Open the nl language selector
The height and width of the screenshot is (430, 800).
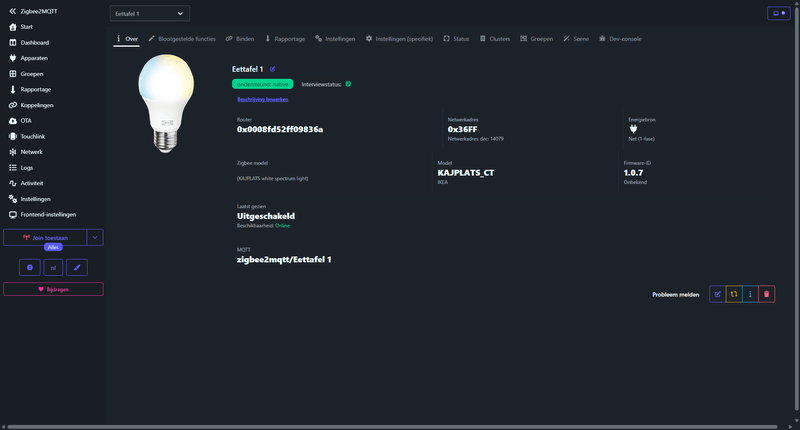pyautogui.click(x=53, y=267)
